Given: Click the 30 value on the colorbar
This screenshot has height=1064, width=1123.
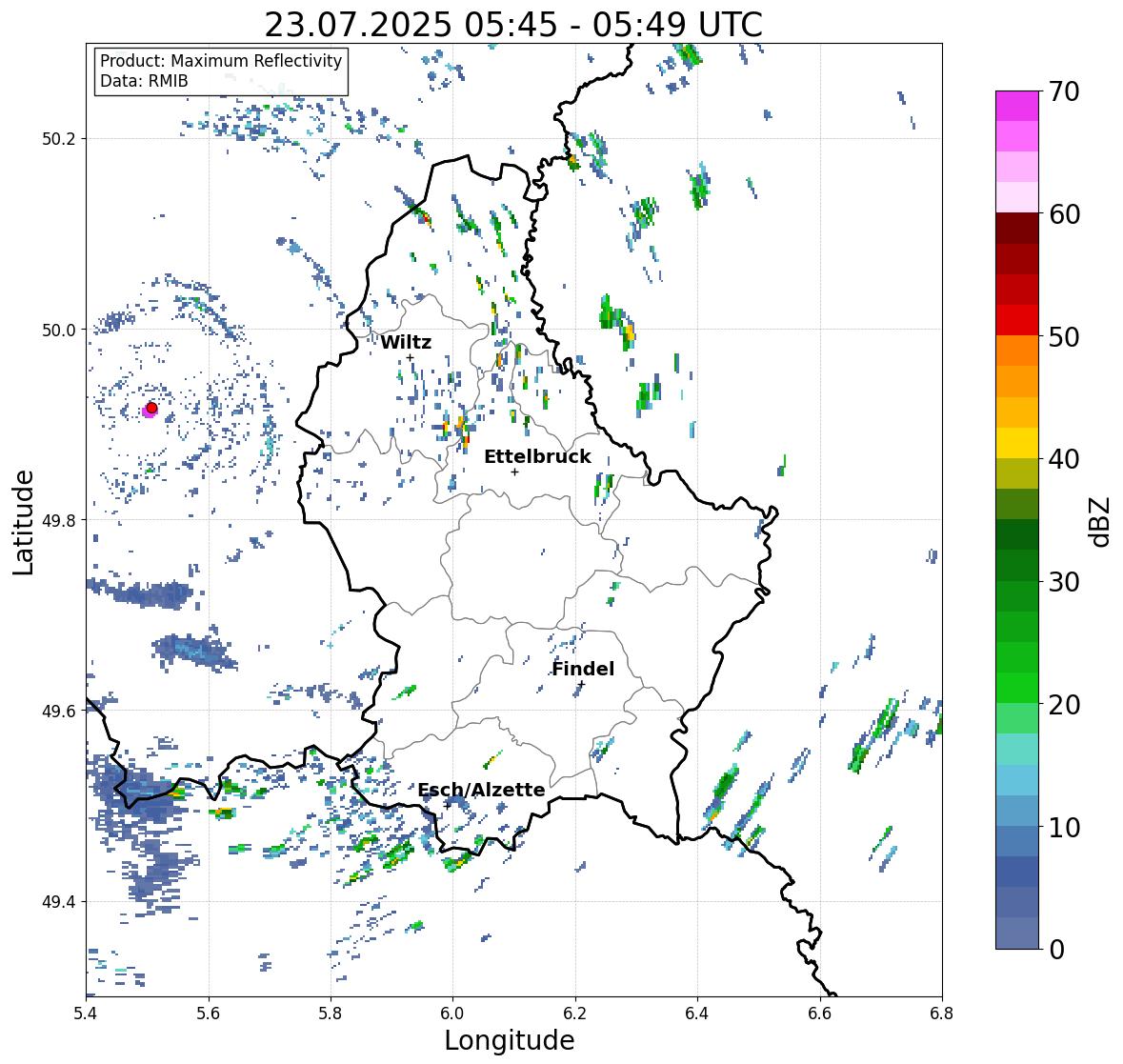Looking at the screenshot, I should point(1064,581).
